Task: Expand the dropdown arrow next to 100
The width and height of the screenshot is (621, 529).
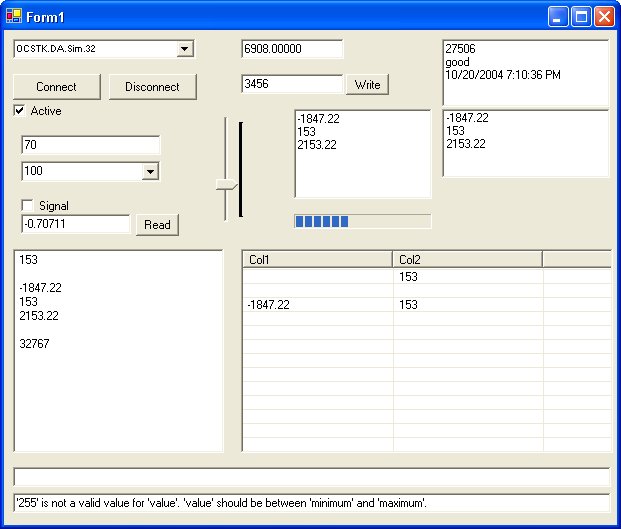Action: [x=150, y=172]
